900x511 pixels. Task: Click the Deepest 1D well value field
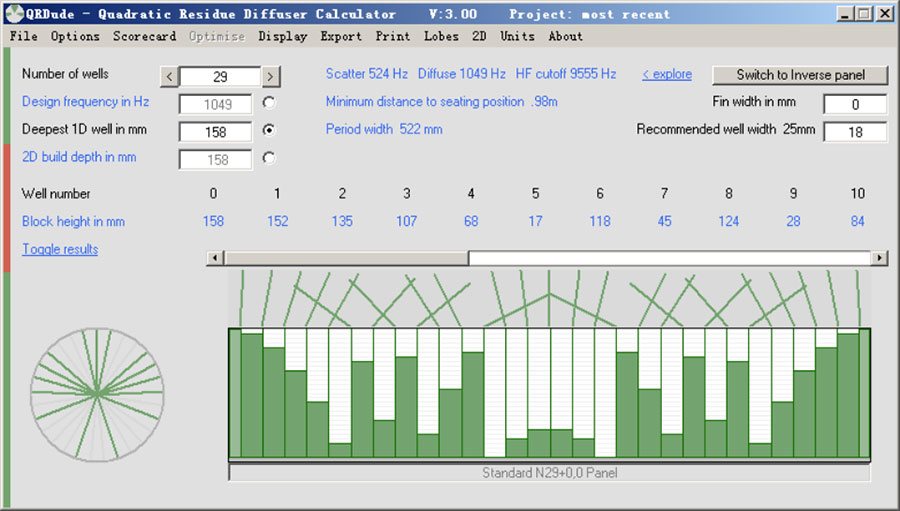[215, 131]
